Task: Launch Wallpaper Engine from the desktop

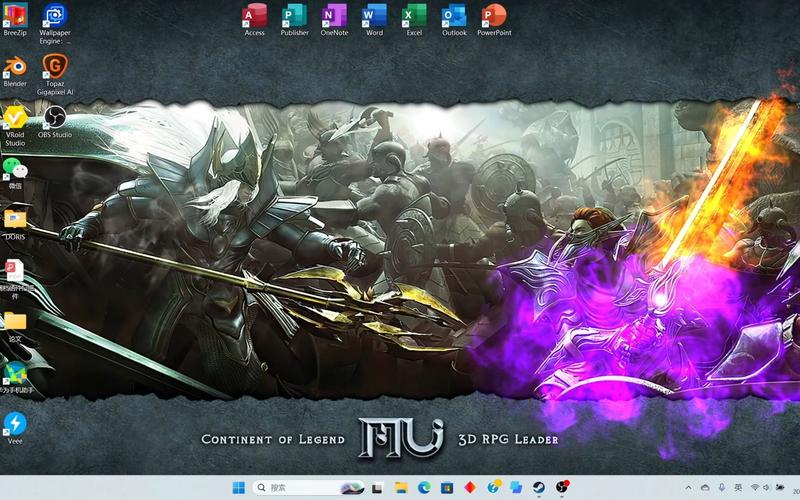Action: click(x=55, y=23)
